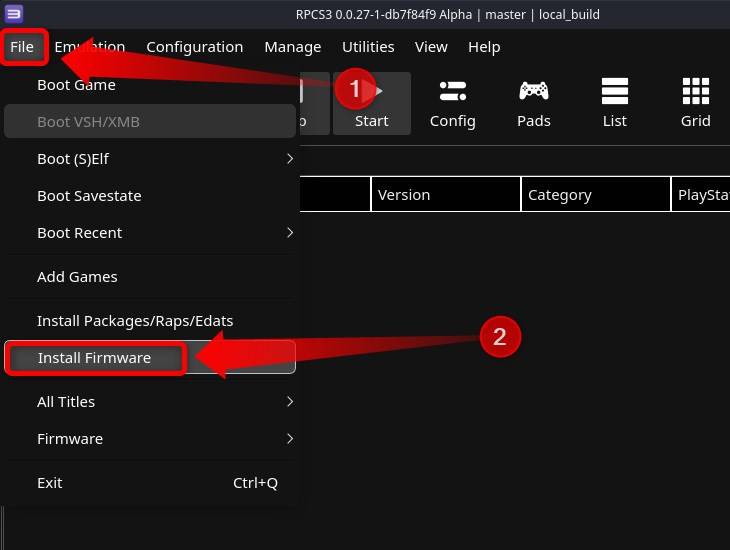The height and width of the screenshot is (550, 730).
Task: Switch to Grid view icon
Action: pyautogui.click(x=695, y=92)
